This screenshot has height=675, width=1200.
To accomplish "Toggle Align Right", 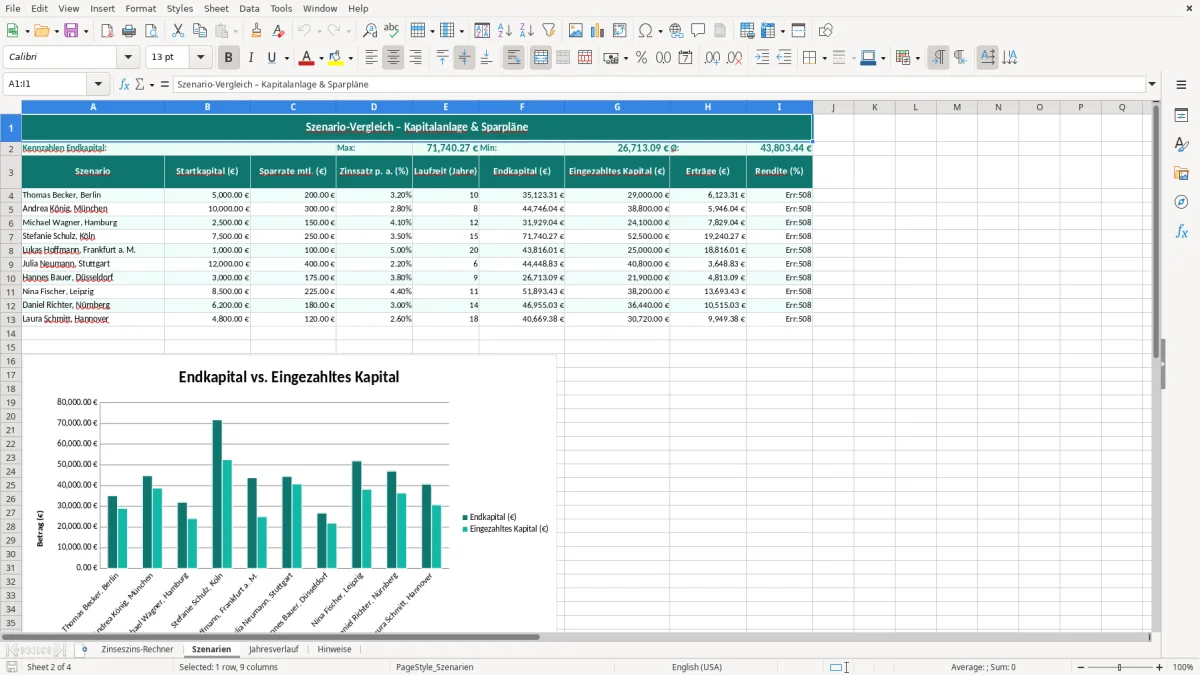I will [x=415, y=58].
